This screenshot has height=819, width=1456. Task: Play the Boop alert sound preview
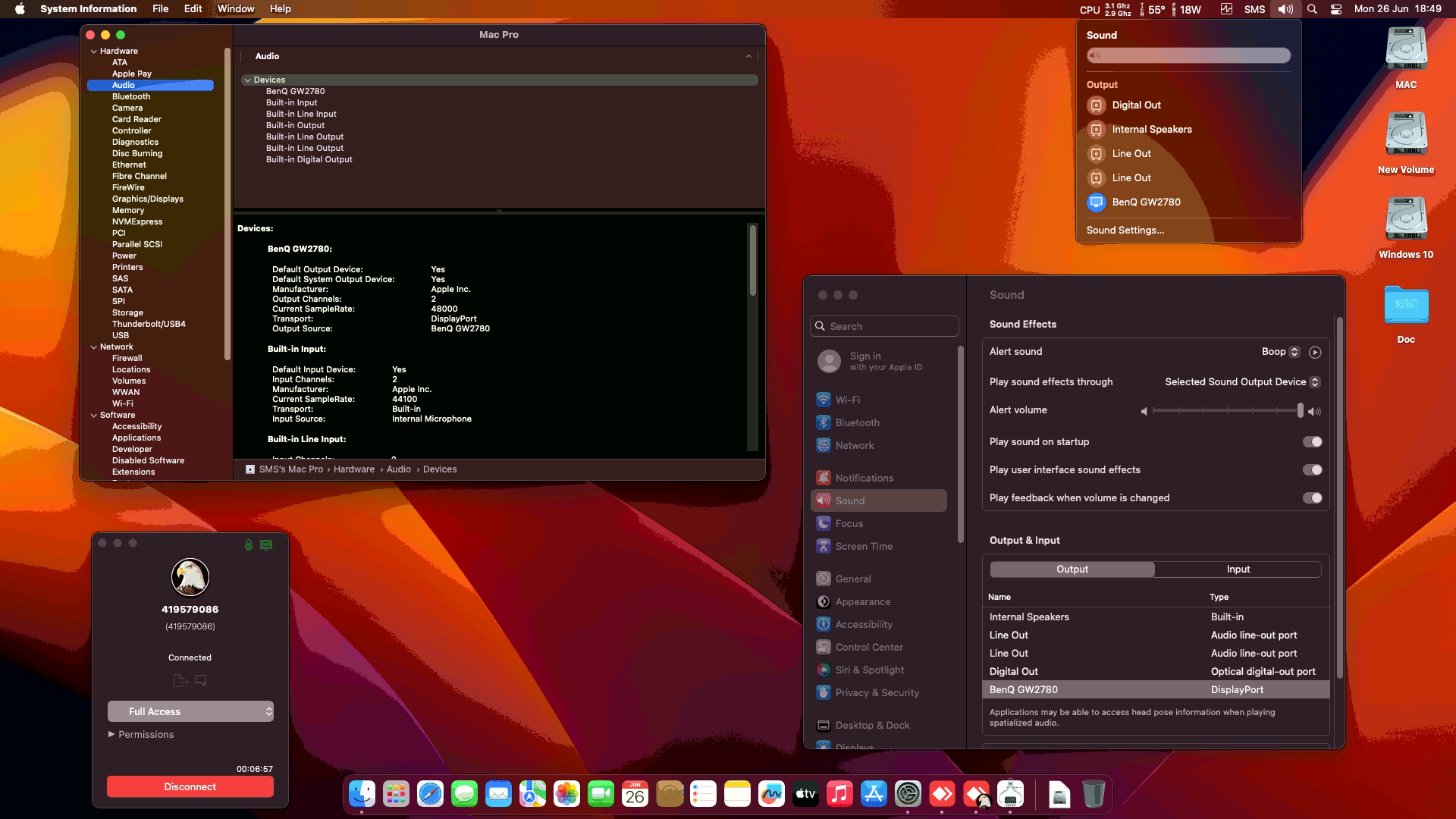click(1315, 352)
